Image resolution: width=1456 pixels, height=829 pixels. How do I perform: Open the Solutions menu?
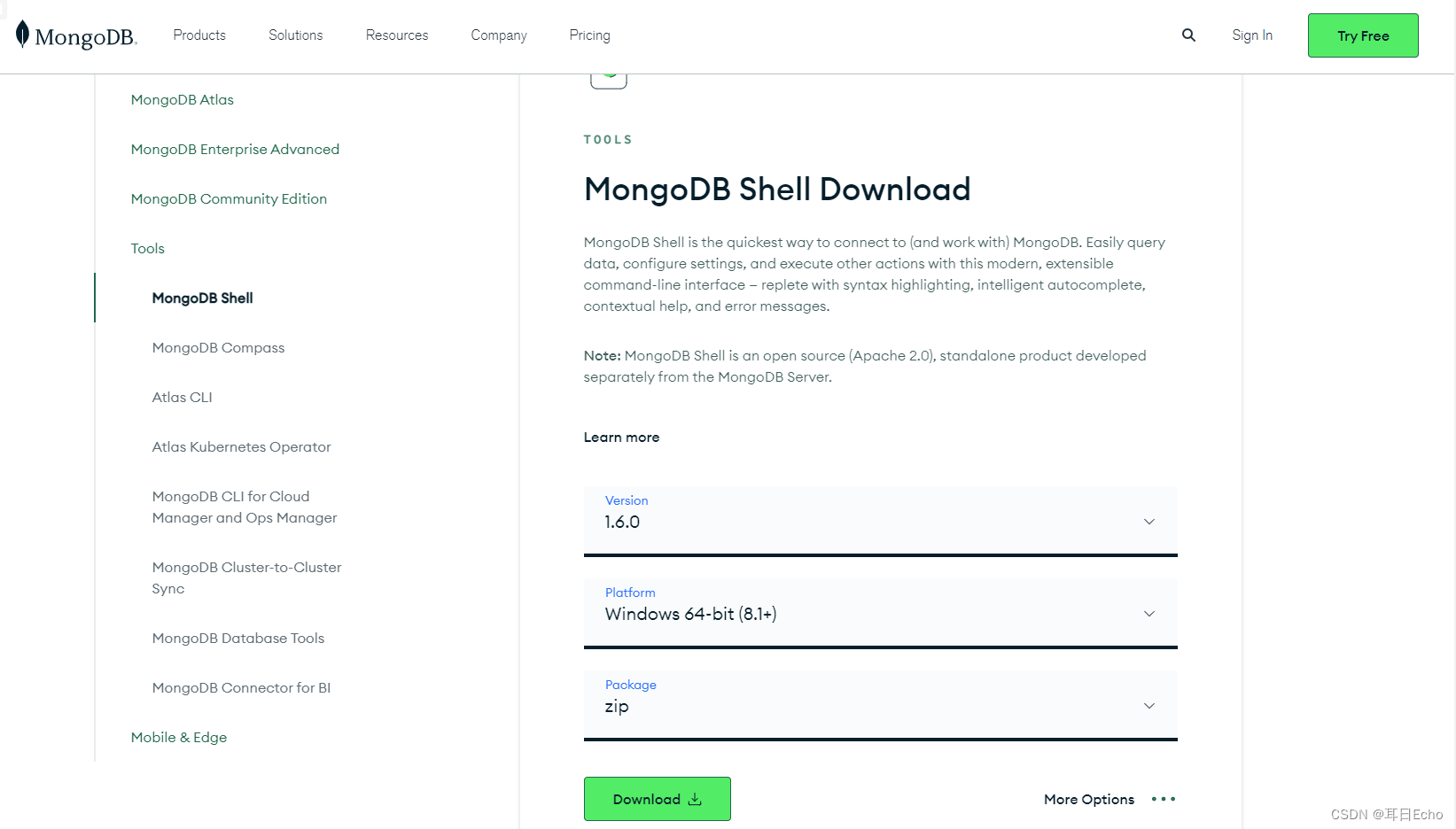[295, 35]
